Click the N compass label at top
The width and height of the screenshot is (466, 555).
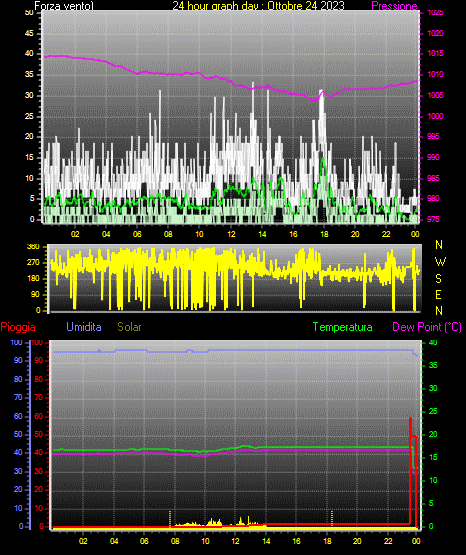(439, 245)
